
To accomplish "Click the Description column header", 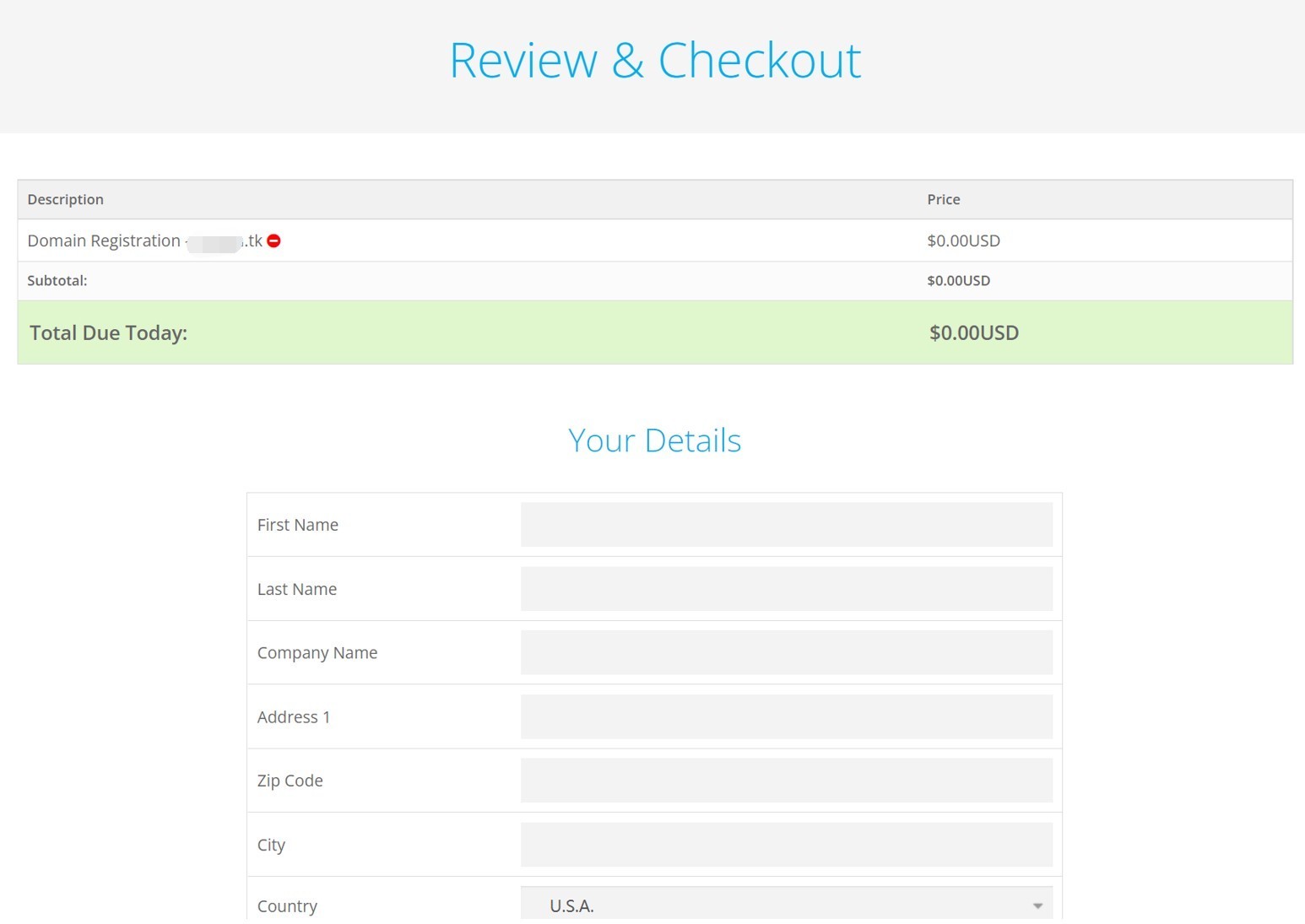I will (x=65, y=199).
